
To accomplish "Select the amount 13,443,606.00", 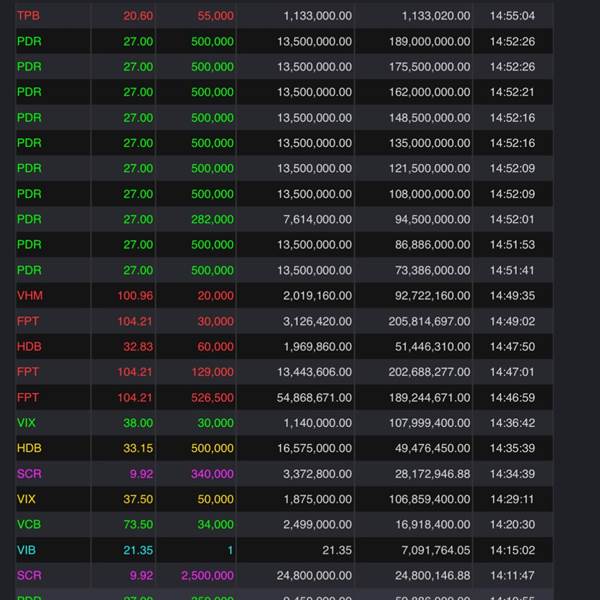I will (315, 372).
